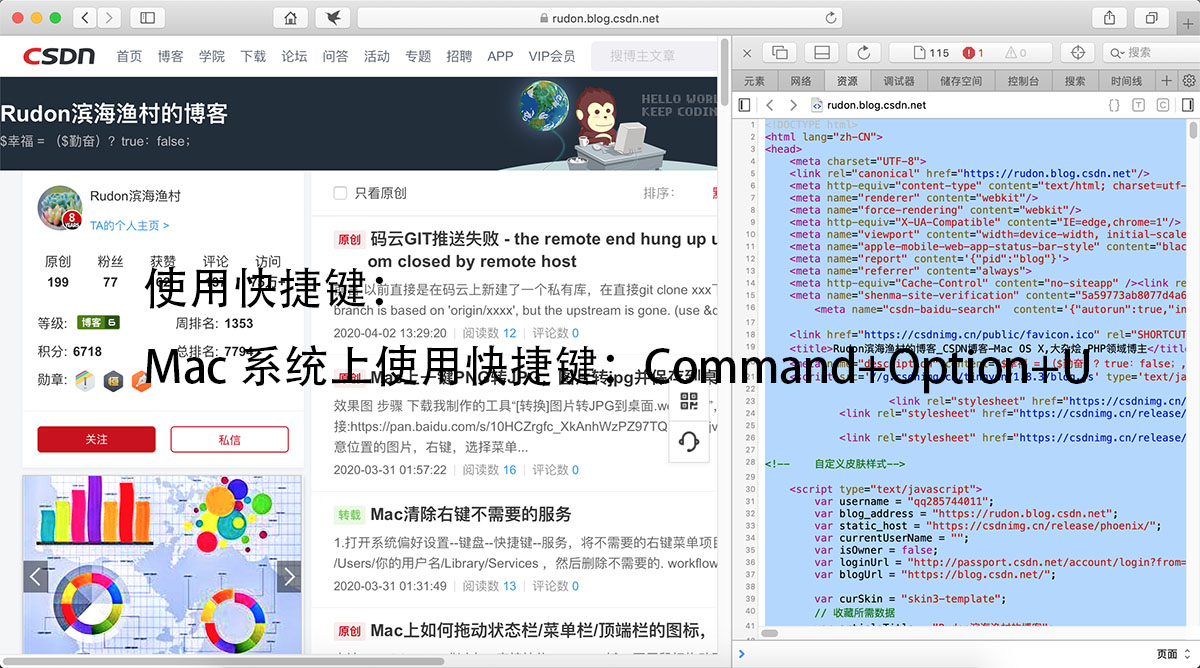The height and width of the screenshot is (668, 1200).
Task: Open the 搜索 inspector tab
Action: (1075, 81)
